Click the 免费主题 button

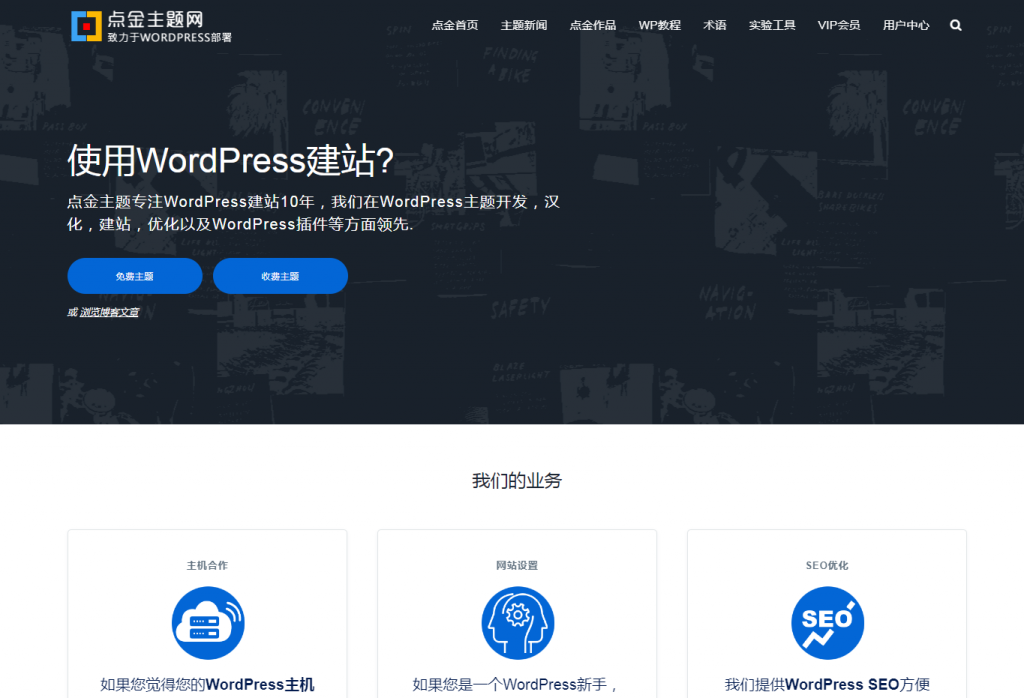tap(135, 276)
